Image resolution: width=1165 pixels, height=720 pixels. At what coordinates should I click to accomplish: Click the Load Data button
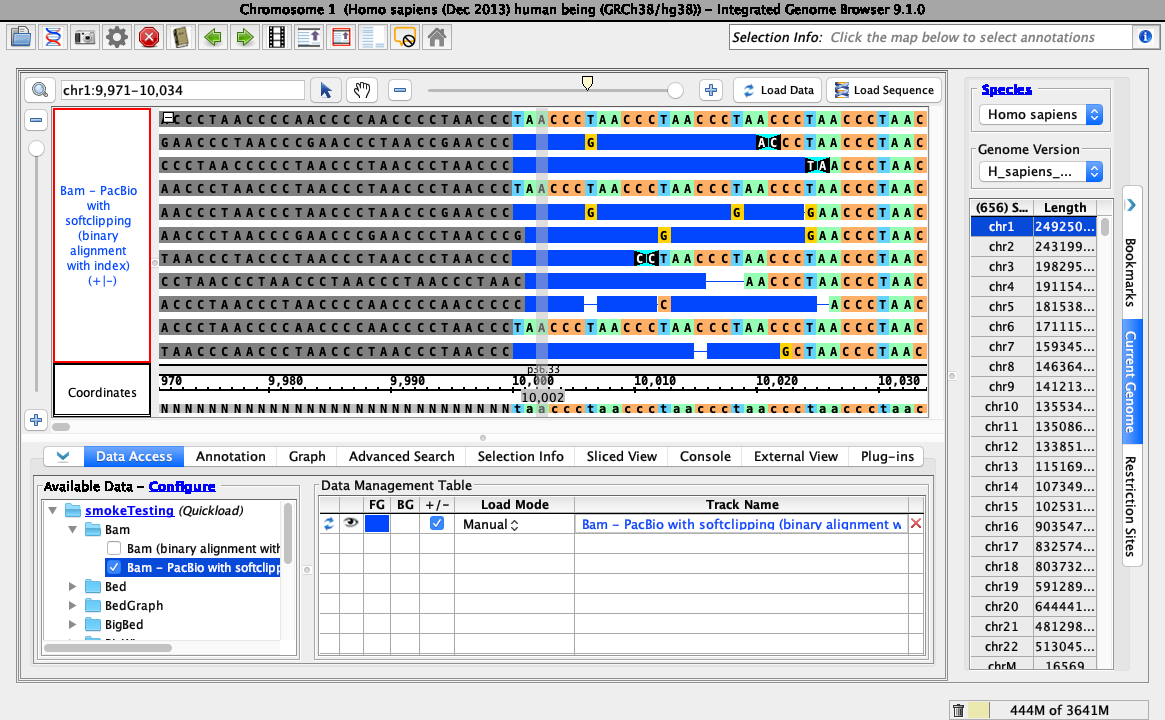coord(778,90)
